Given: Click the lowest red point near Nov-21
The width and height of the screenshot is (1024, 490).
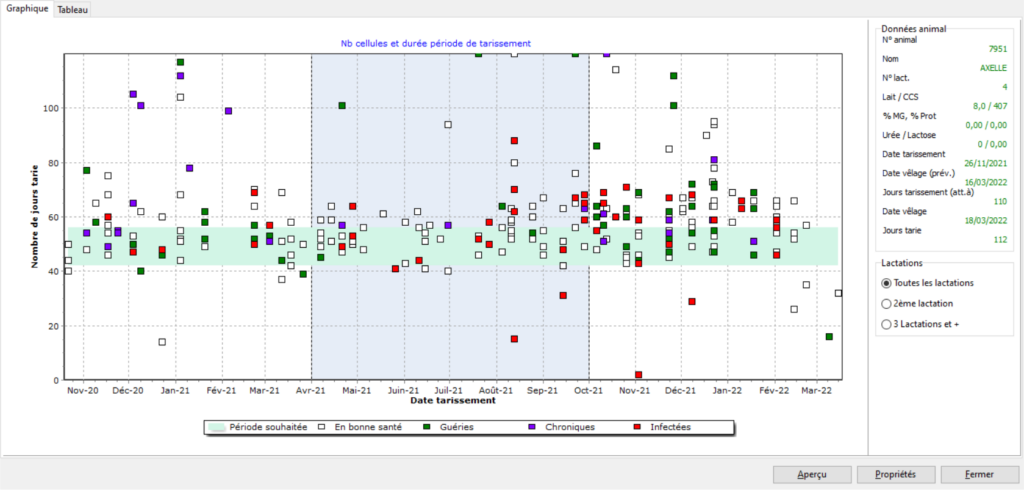Looking at the screenshot, I should tap(638, 375).
